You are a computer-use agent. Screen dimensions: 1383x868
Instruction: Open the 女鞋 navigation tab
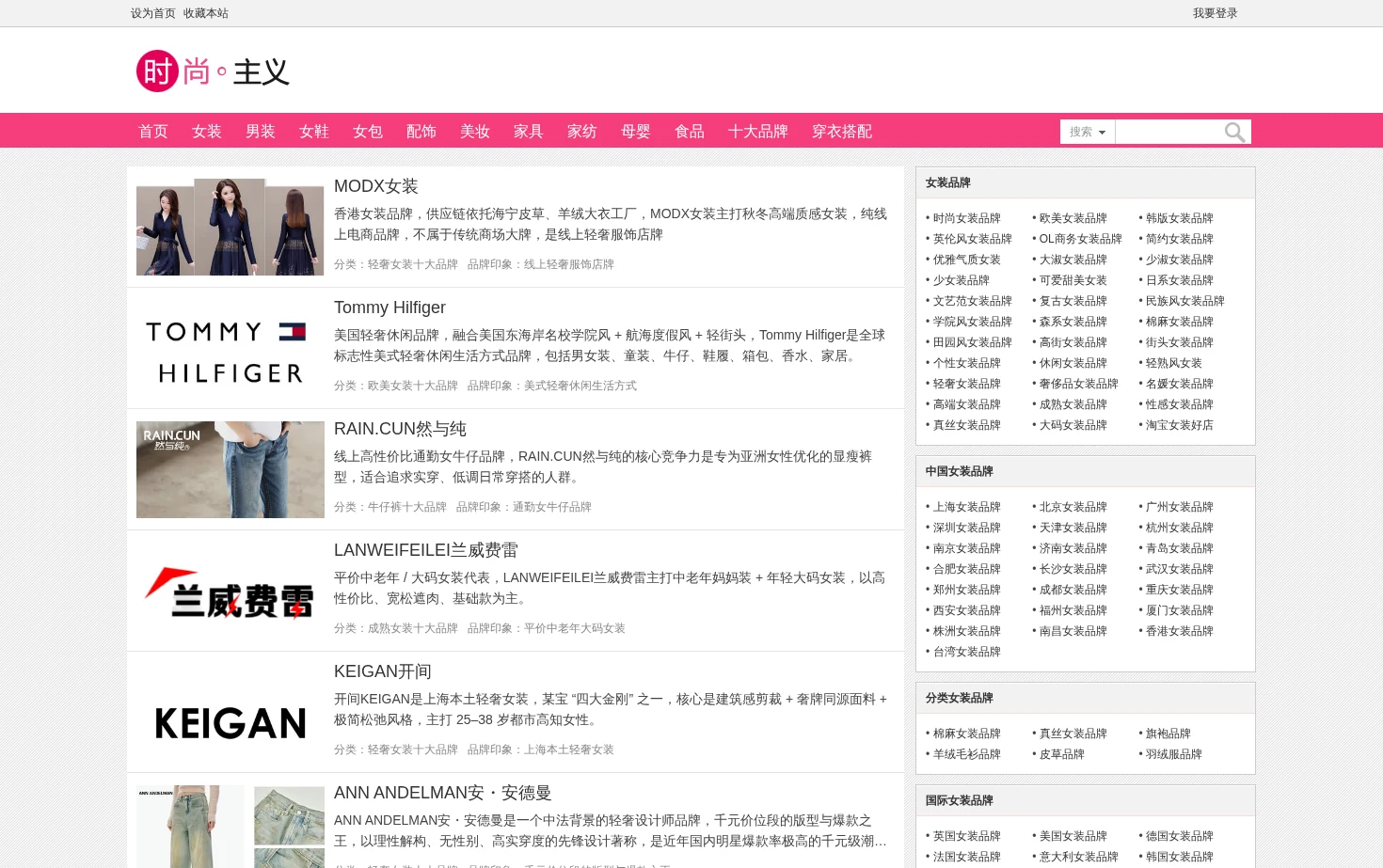pyautogui.click(x=314, y=132)
